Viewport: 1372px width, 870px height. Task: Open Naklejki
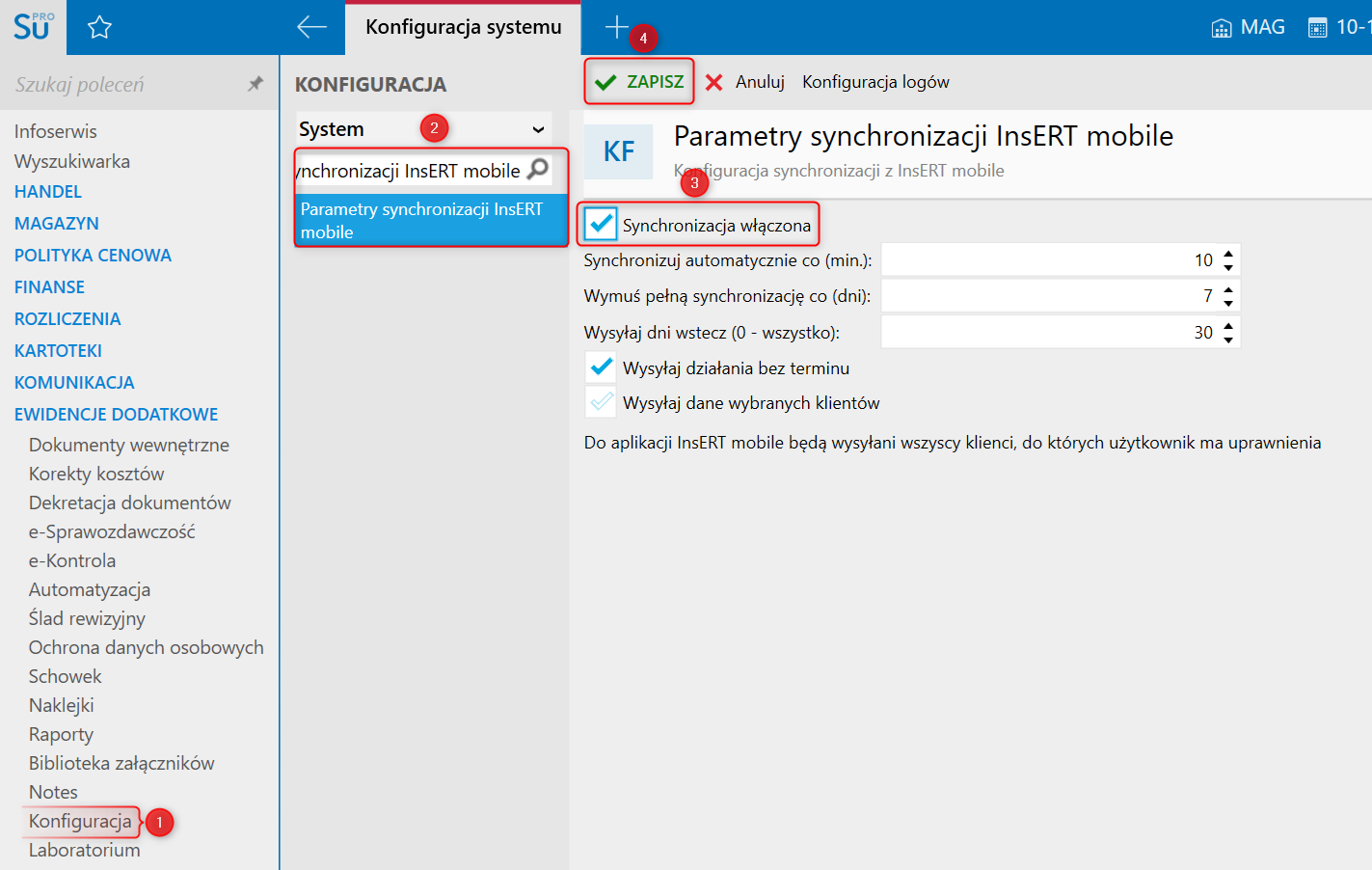tap(62, 705)
